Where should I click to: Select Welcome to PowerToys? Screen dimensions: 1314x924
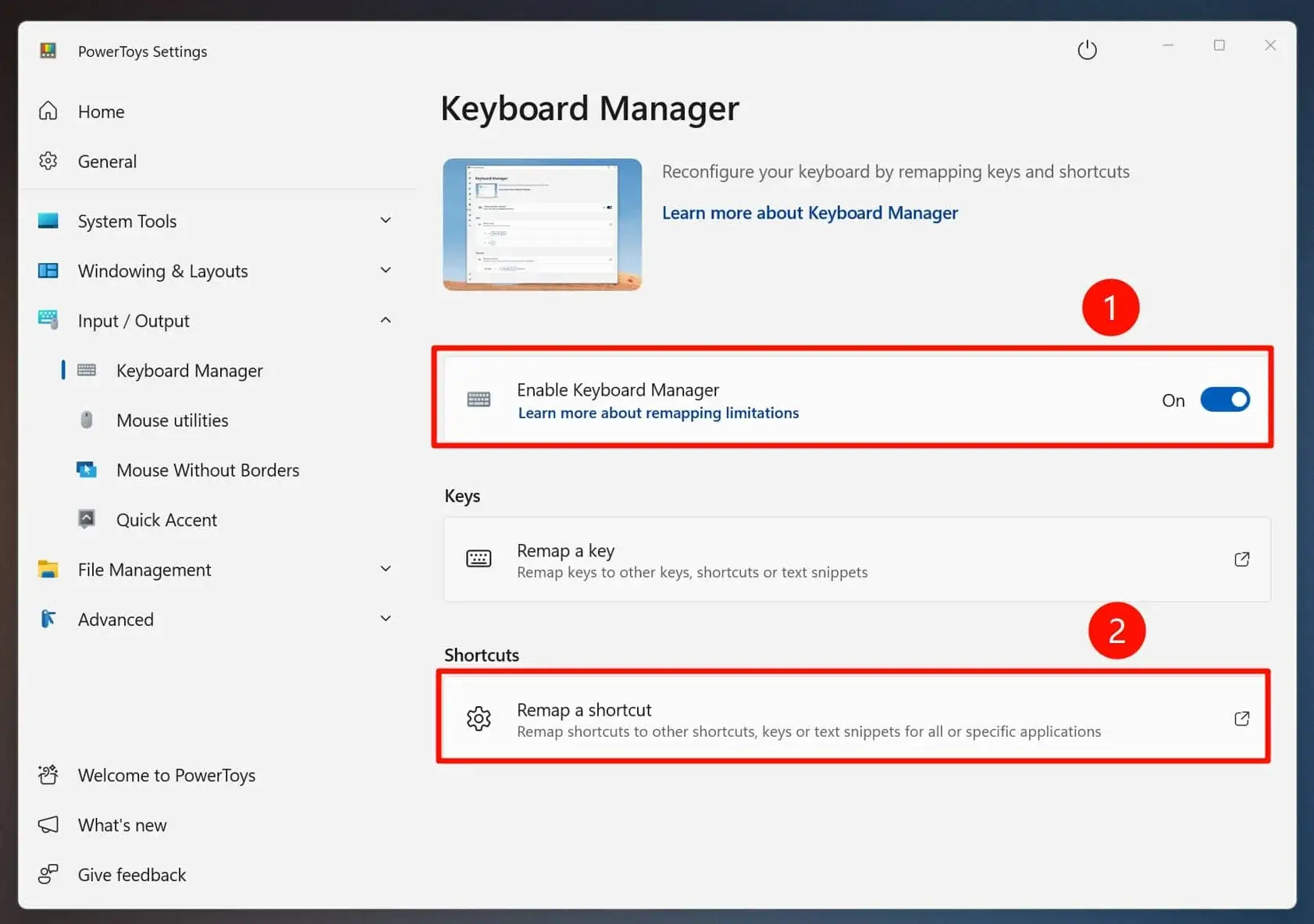tap(166, 775)
